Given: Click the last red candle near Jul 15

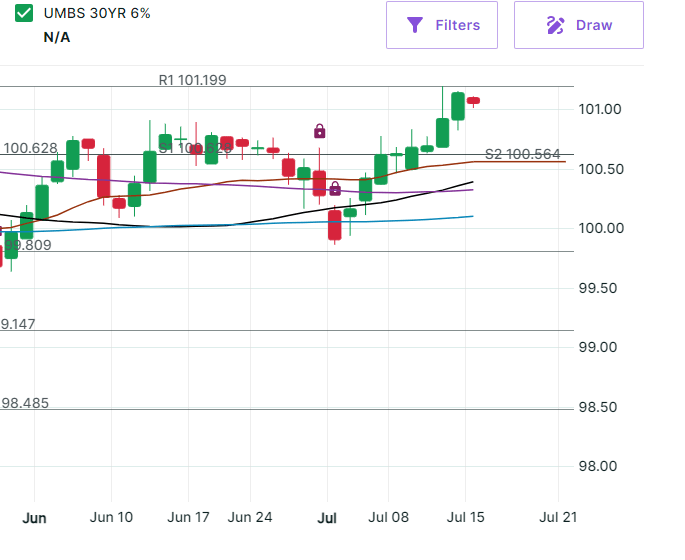Looking at the screenshot, I should pyautogui.click(x=473, y=100).
